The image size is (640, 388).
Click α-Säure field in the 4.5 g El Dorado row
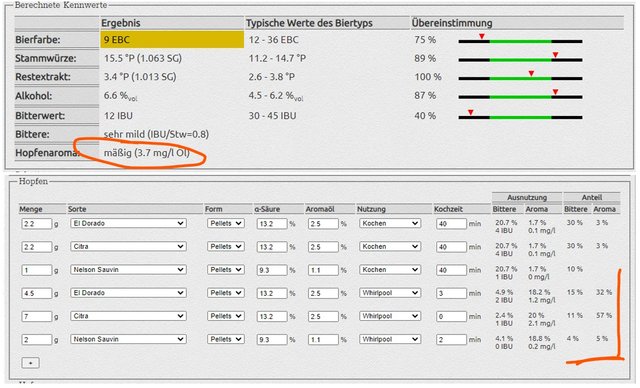tap(272, 293)
